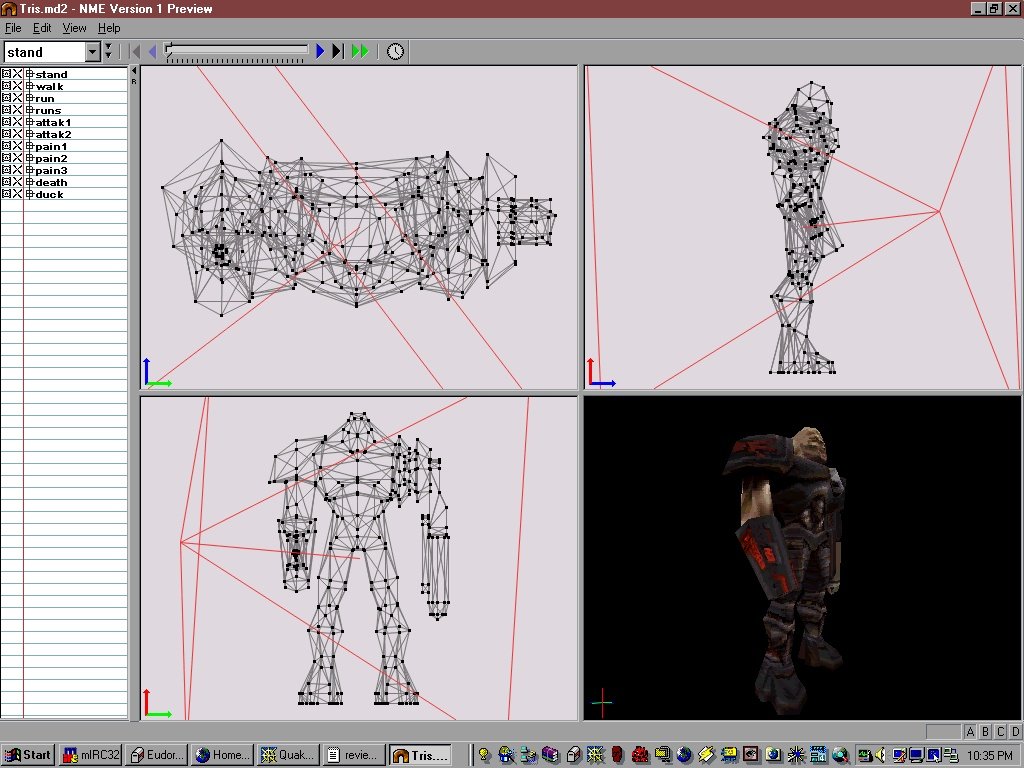This screenshot has width=1024, height=768.
Task: Click the small field left of the A button
Action: click(943, 731)
